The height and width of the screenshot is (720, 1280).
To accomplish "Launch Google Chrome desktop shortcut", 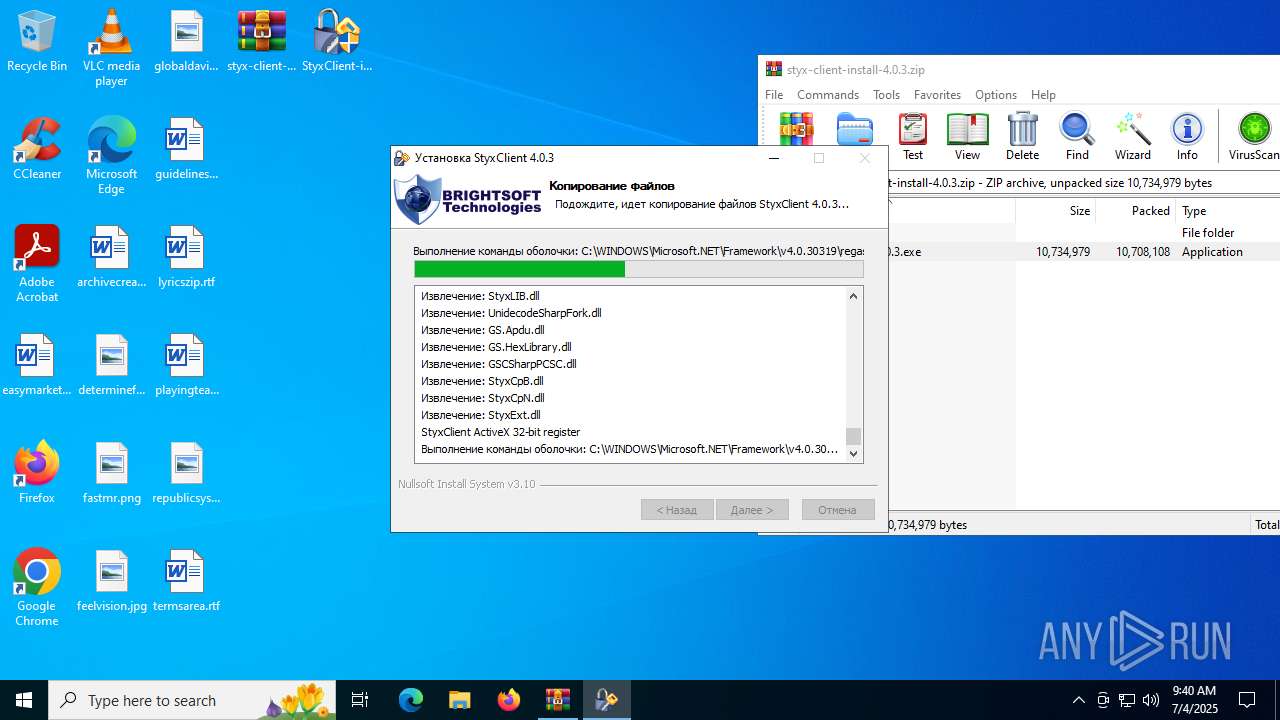I will [37, 588].
